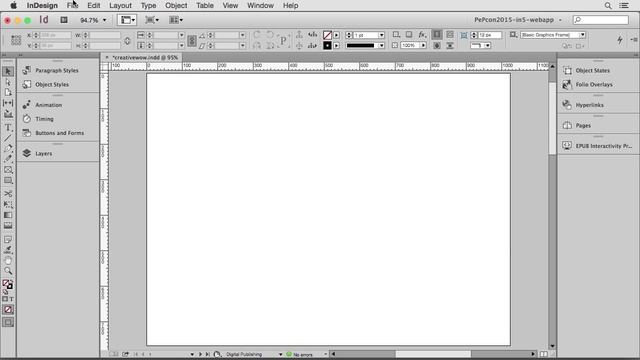Viewport: 640px width, 360px height.
Task: Select the Pencil tool
Action: click(x=8, y=159)
